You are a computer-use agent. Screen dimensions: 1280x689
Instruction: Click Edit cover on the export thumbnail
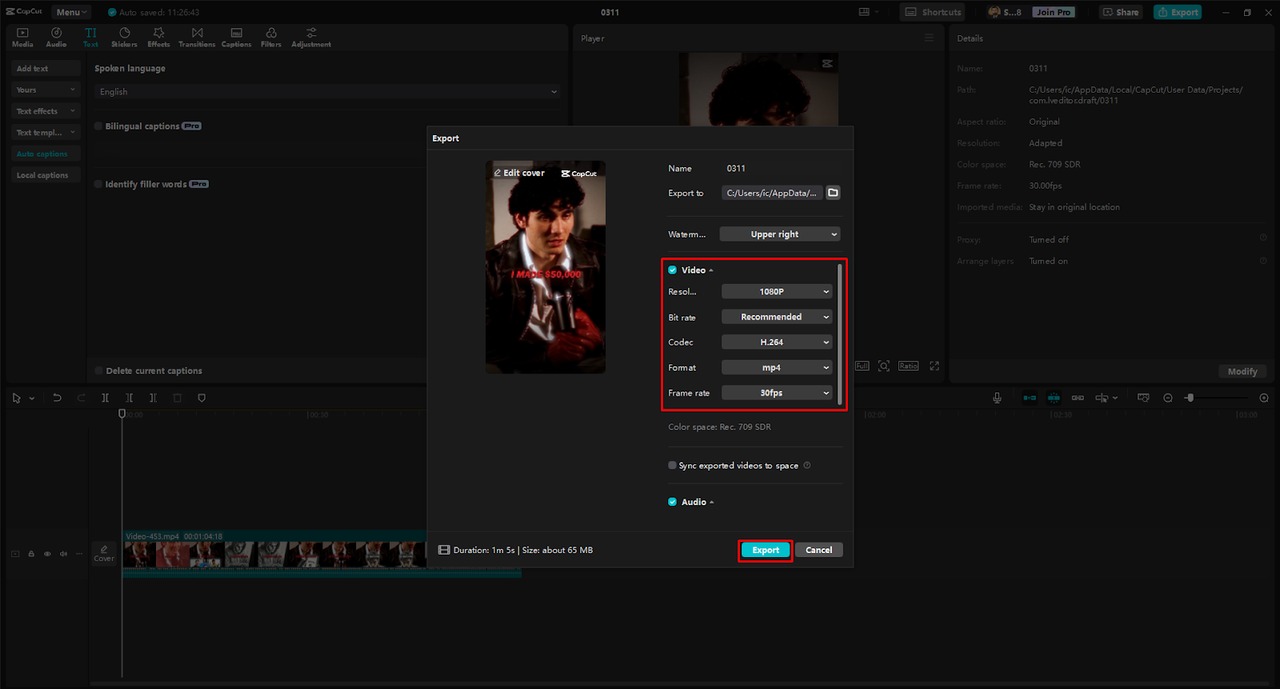[x=520, y=173]
